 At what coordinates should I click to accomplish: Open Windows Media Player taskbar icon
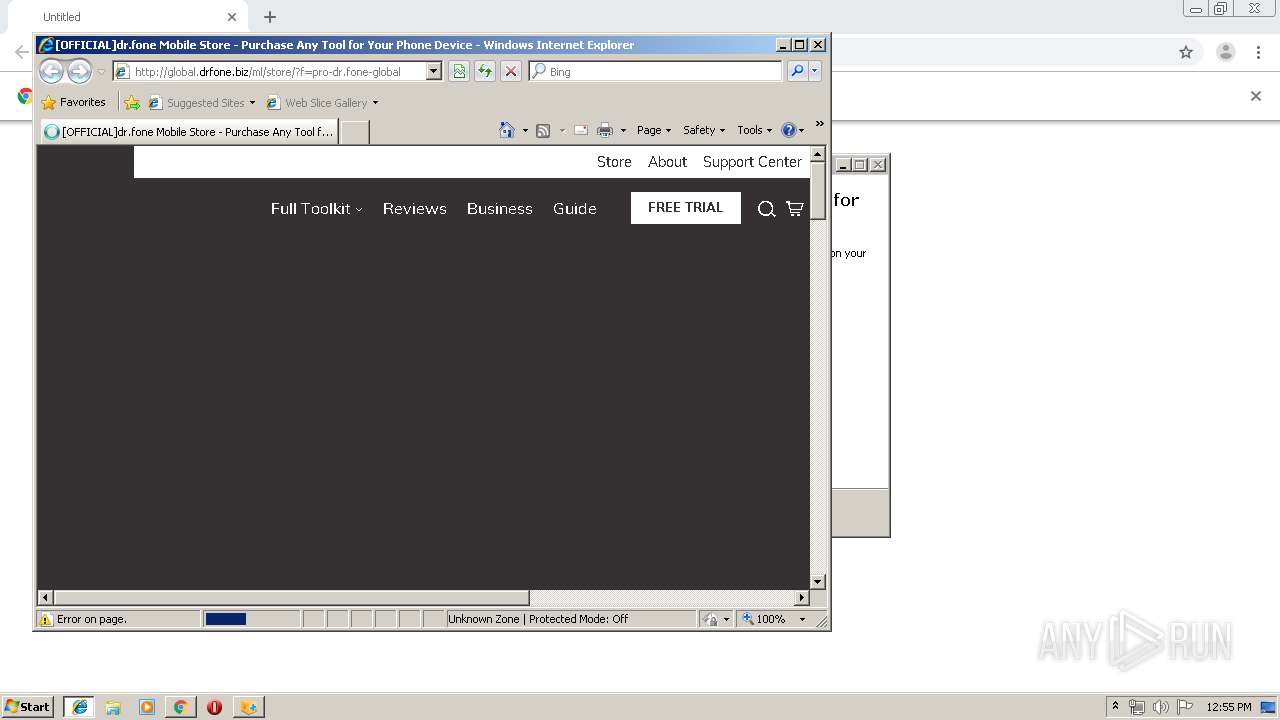(147, 707)
